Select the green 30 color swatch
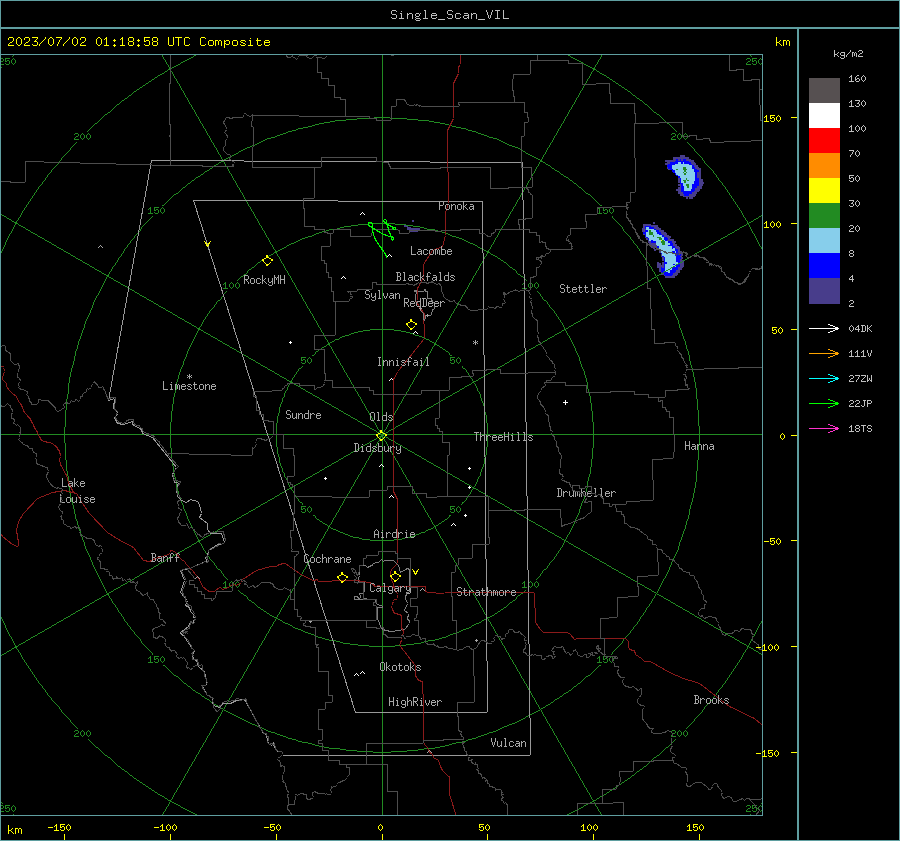 coord(824,215)
